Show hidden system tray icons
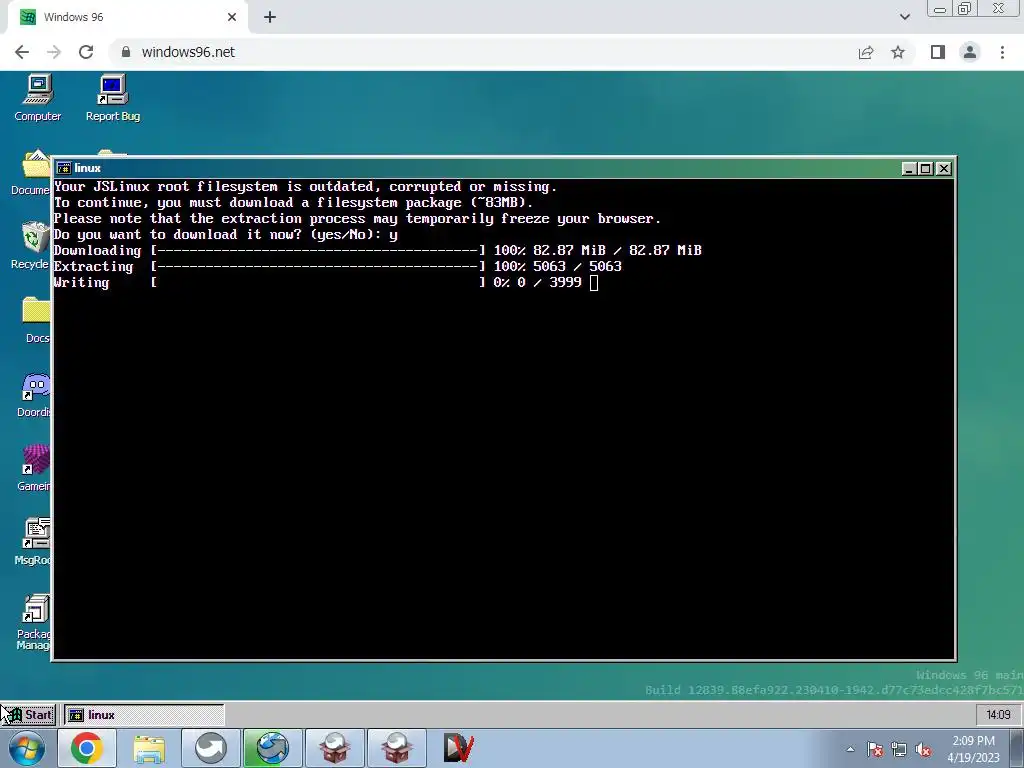1024x768 pixels. [850, 749]
